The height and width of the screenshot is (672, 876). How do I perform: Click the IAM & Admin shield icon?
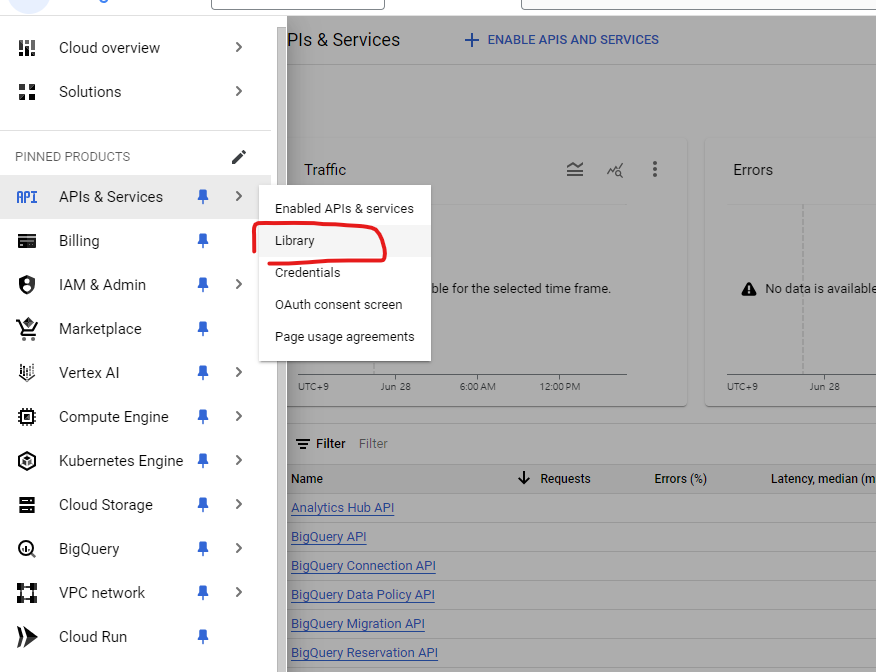click(x=27, y=285)
